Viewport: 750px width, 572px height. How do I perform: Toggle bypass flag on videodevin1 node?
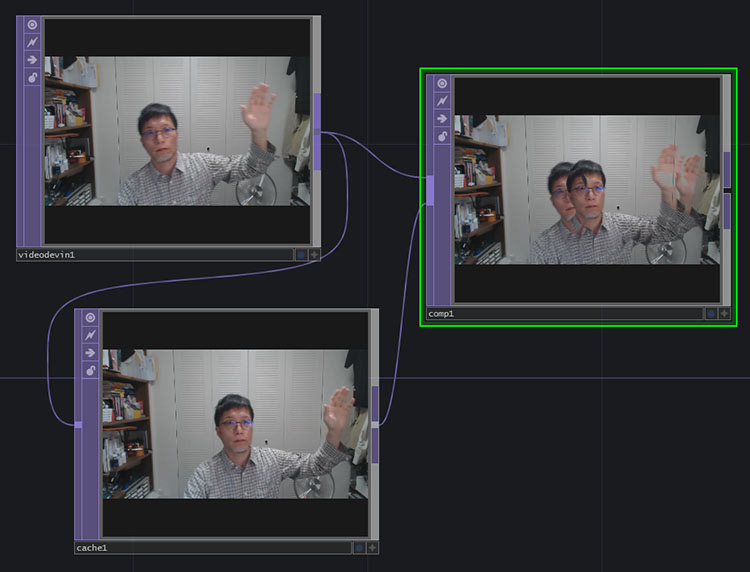click(x=32, y=42)
